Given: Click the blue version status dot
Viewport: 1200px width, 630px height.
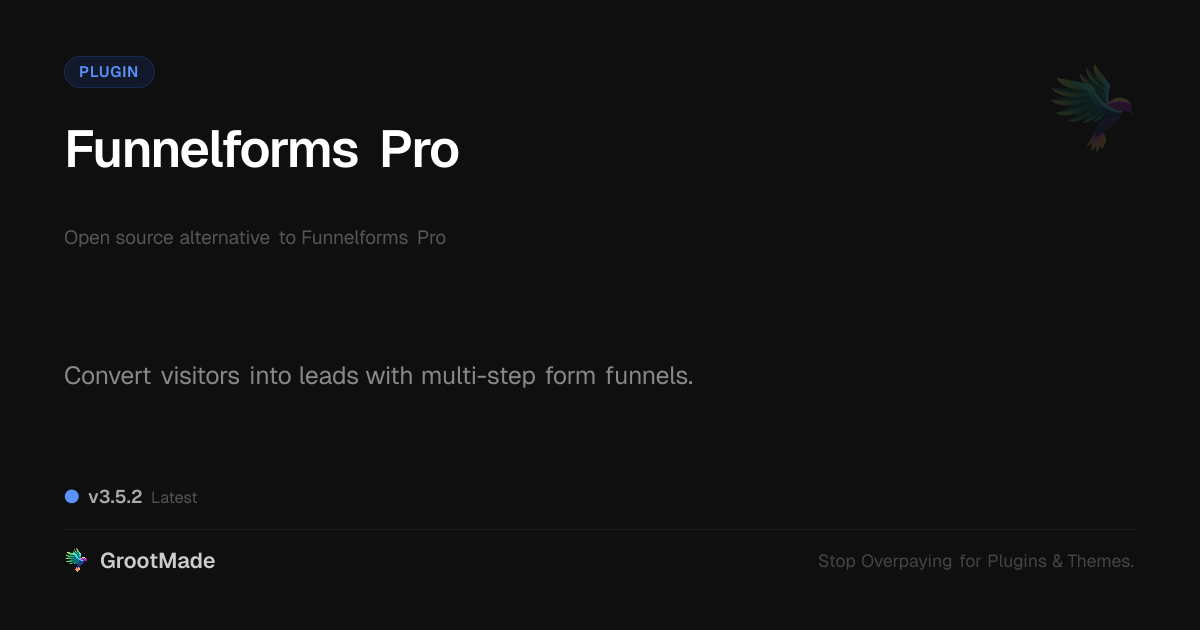Looking at the screenshot, I should click(71, 496).
